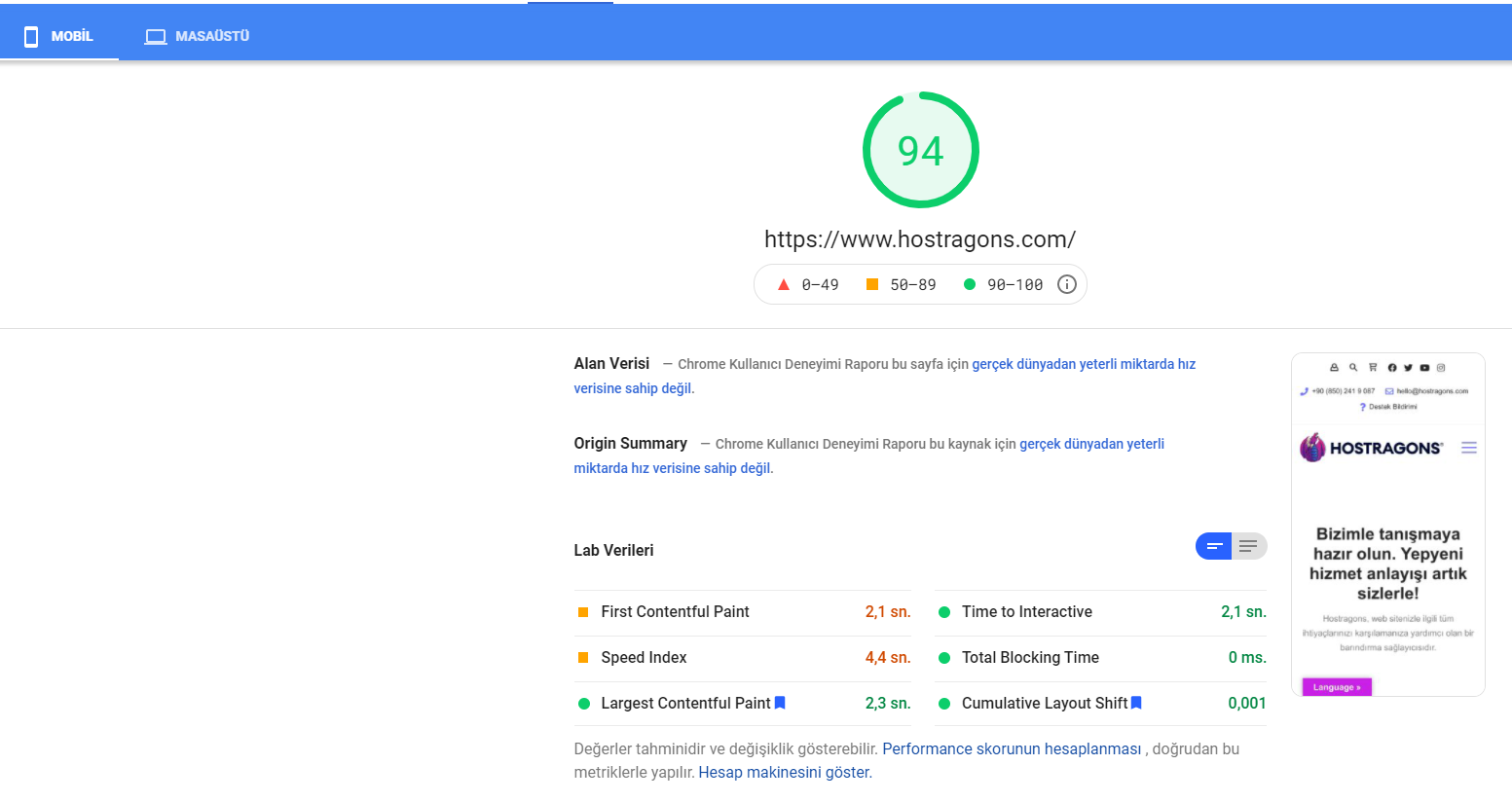The height and width of the screenshot is (802, 1512).
Task: Open the Hesap makinesini göster link
Action: (784, 772)
